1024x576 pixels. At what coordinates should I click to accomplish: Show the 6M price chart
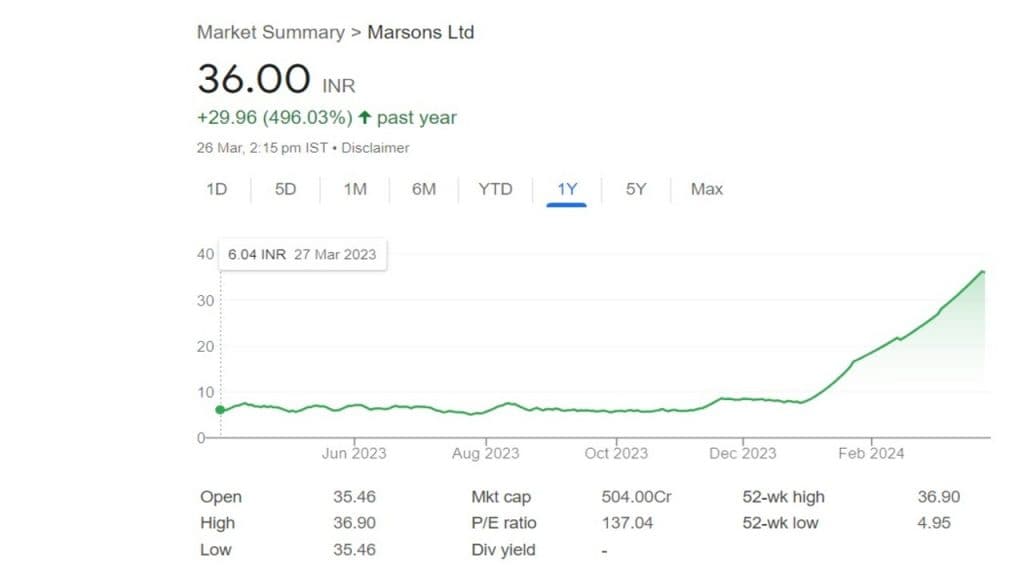[x=424, y=189]
